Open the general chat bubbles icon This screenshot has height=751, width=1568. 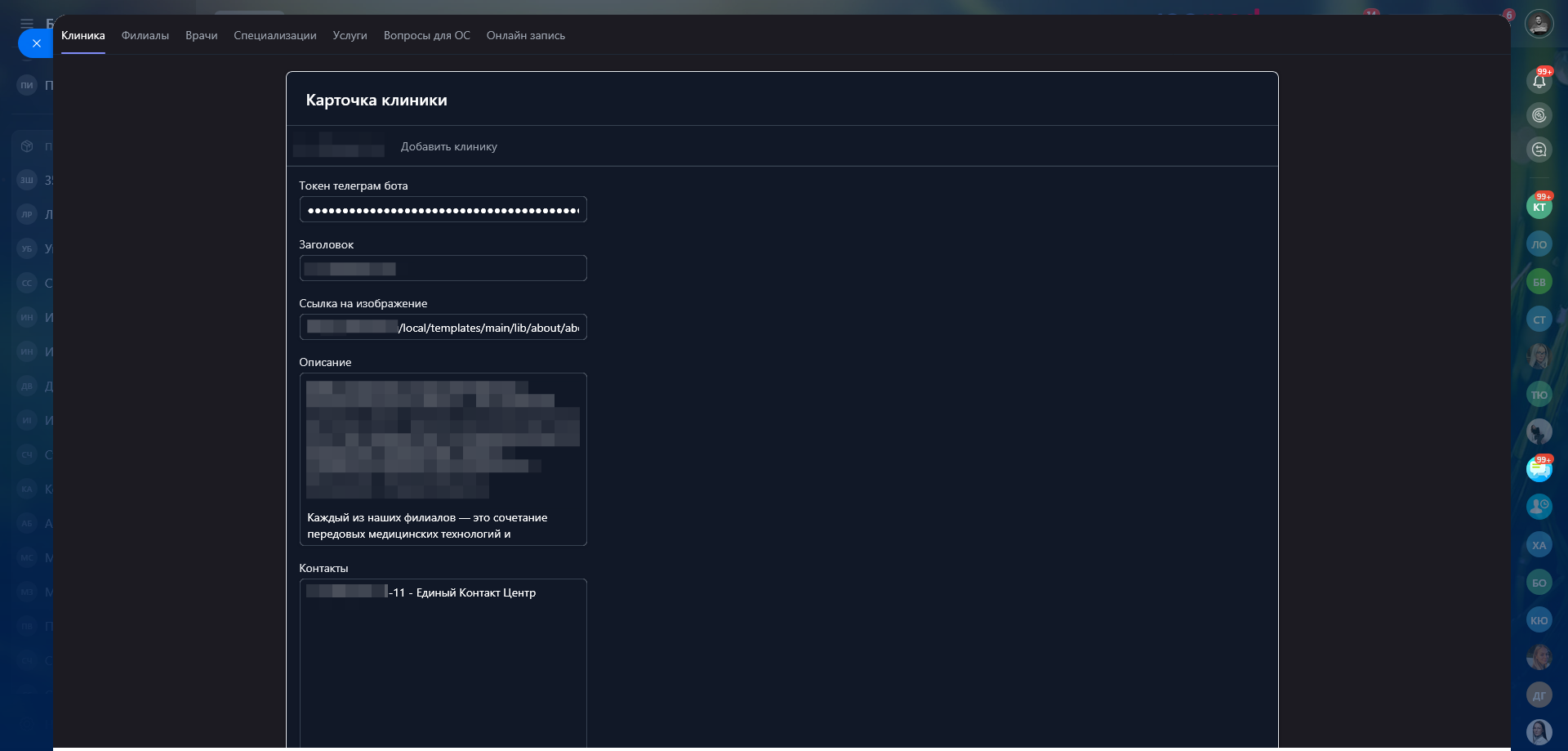pos(1539,469)
